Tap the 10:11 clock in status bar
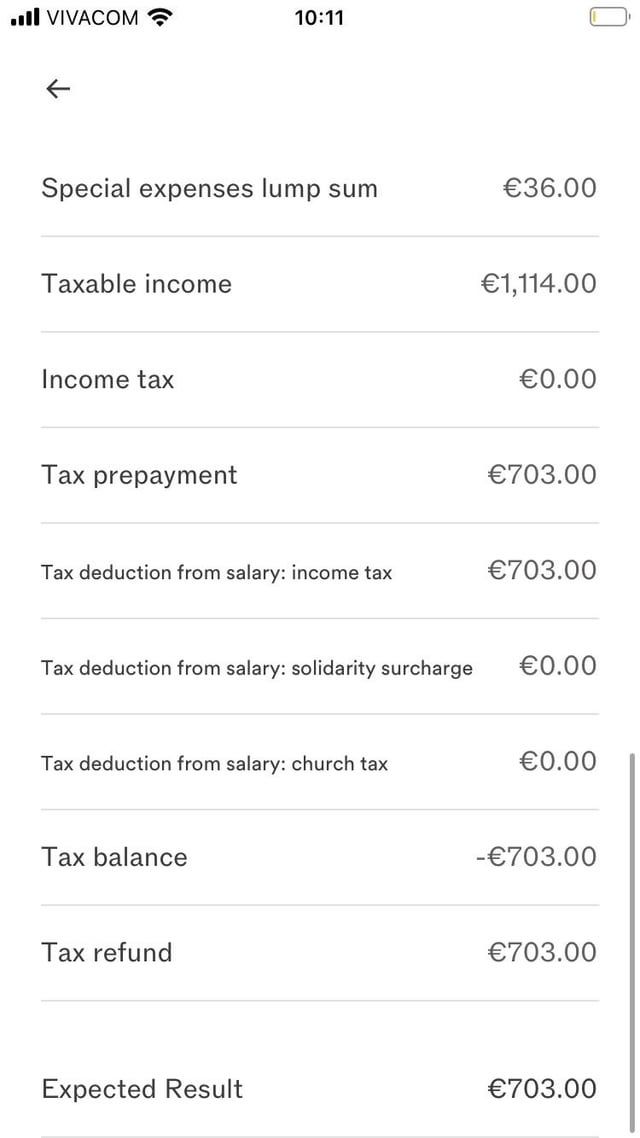This screenshot has height=1138, width=640. tap(319, 17)
